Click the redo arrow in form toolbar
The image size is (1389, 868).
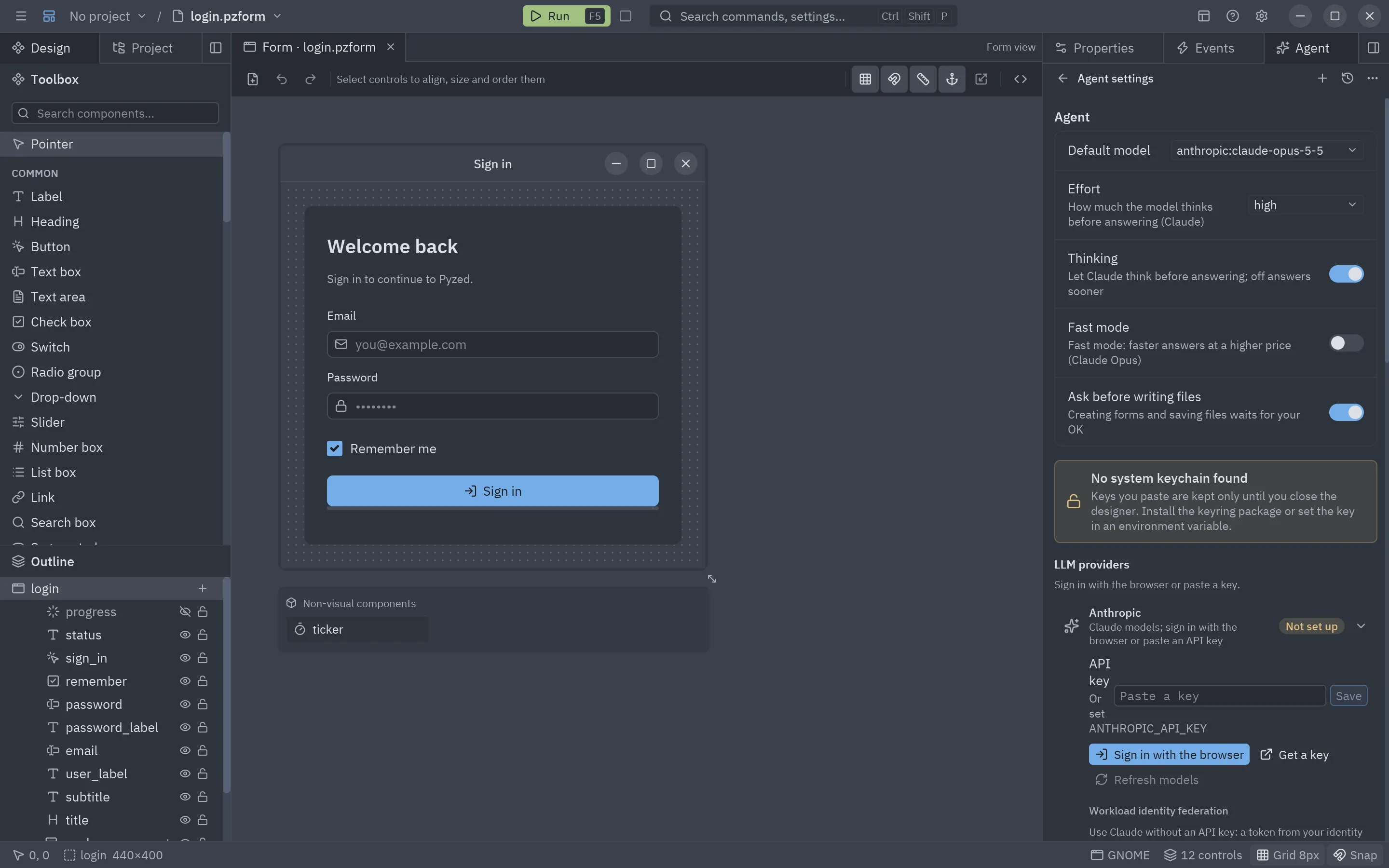tap(311, 79)
